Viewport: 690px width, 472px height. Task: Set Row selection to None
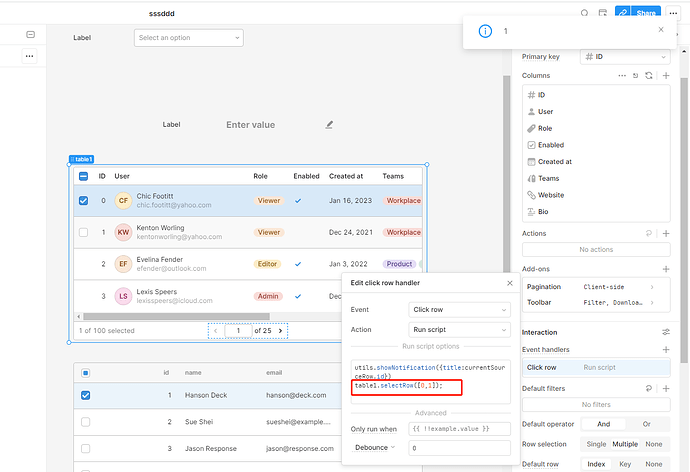tap(654, 444)
